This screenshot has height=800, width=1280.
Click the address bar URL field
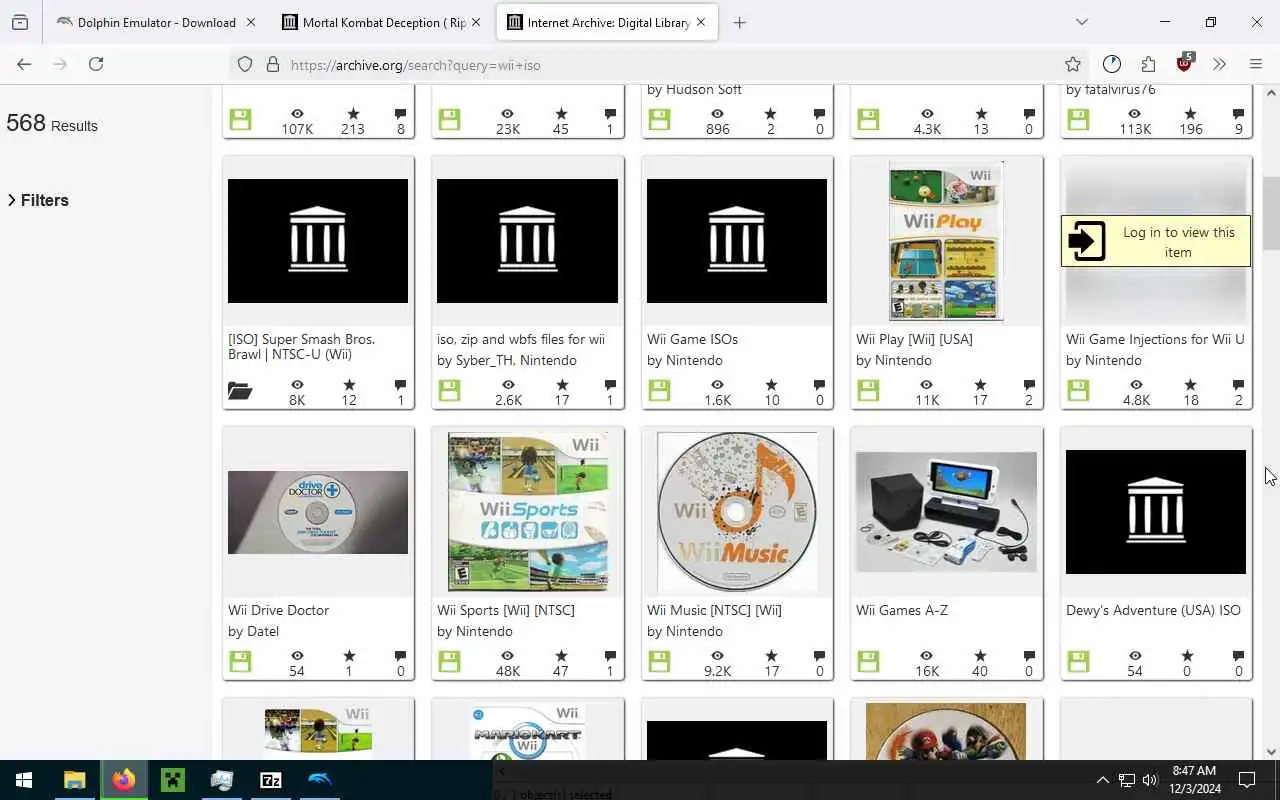pos(660,65)
